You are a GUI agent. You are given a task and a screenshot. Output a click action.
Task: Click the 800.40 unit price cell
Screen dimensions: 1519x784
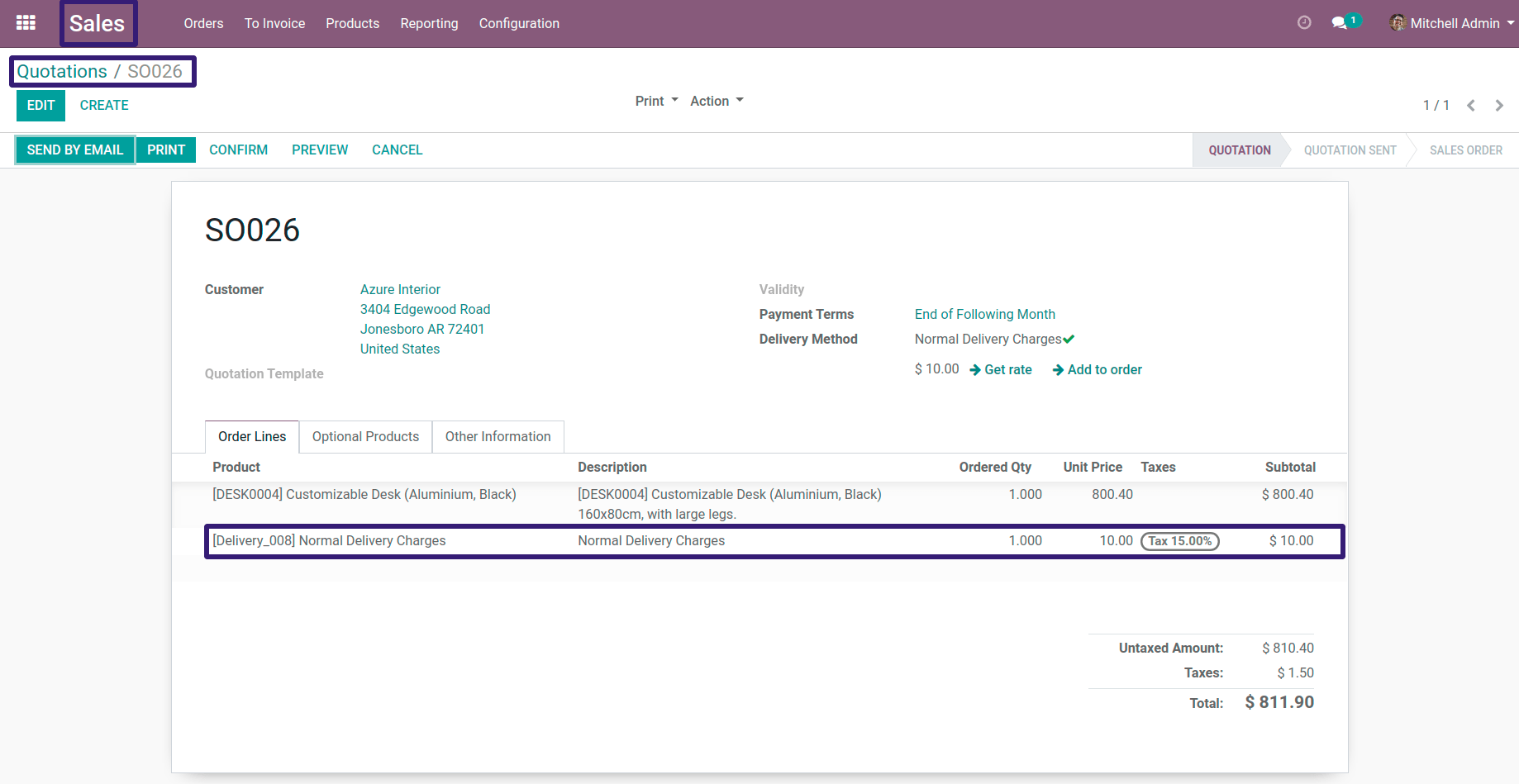[x=1112, y=495]
